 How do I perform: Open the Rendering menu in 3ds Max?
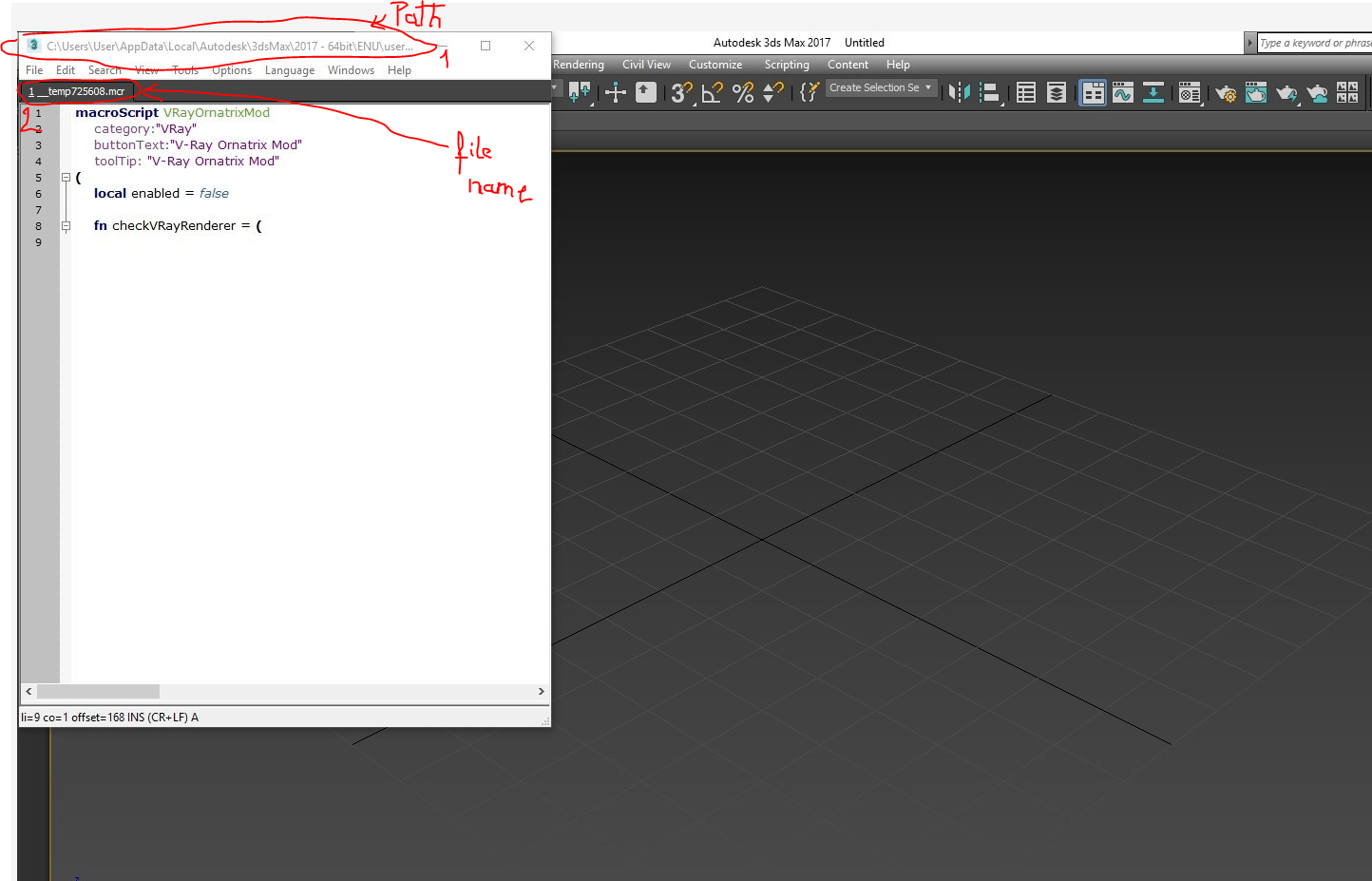coord(579,65)
